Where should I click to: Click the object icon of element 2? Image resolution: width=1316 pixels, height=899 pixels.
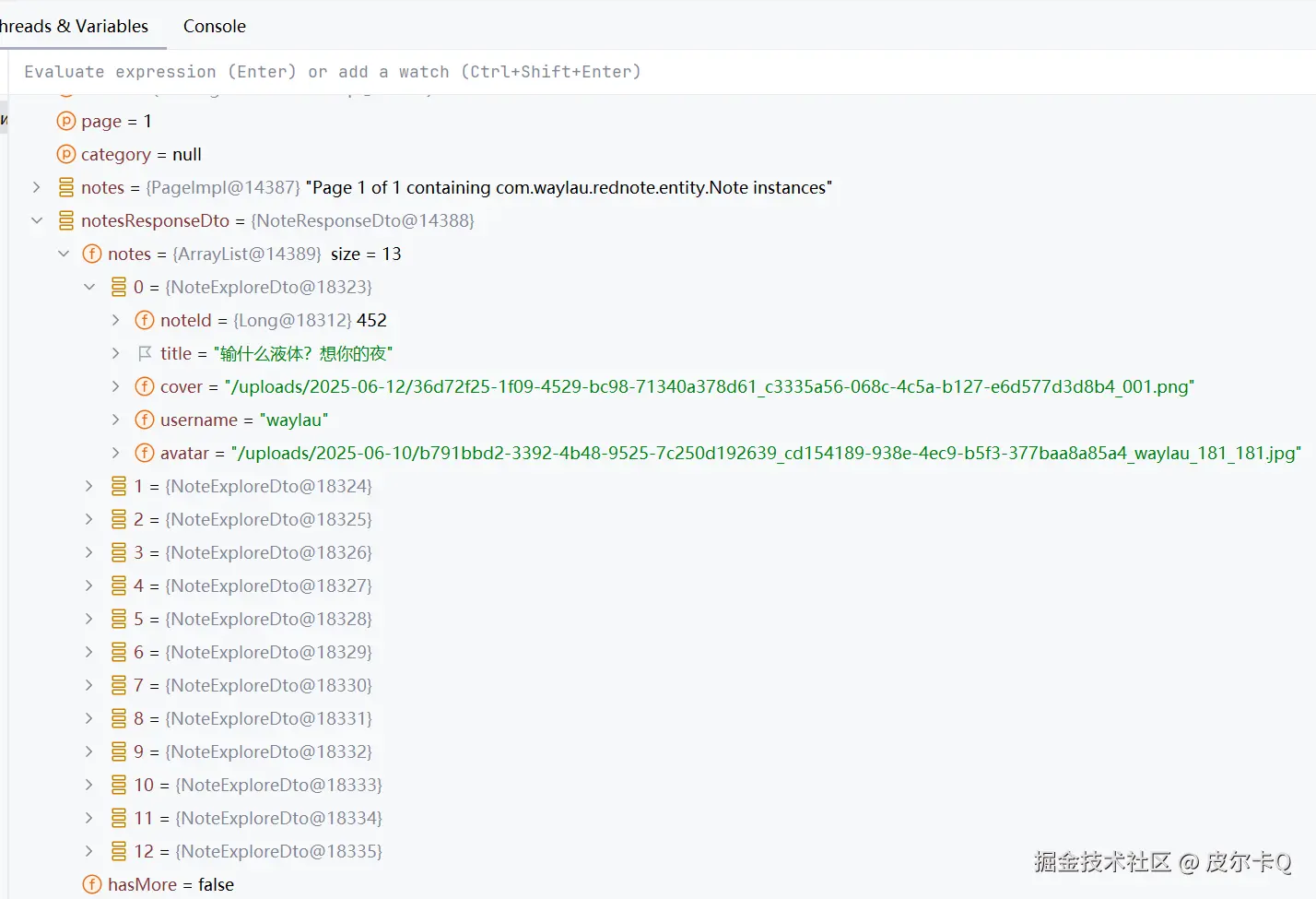pyautogui.click(x=119, y=519)
